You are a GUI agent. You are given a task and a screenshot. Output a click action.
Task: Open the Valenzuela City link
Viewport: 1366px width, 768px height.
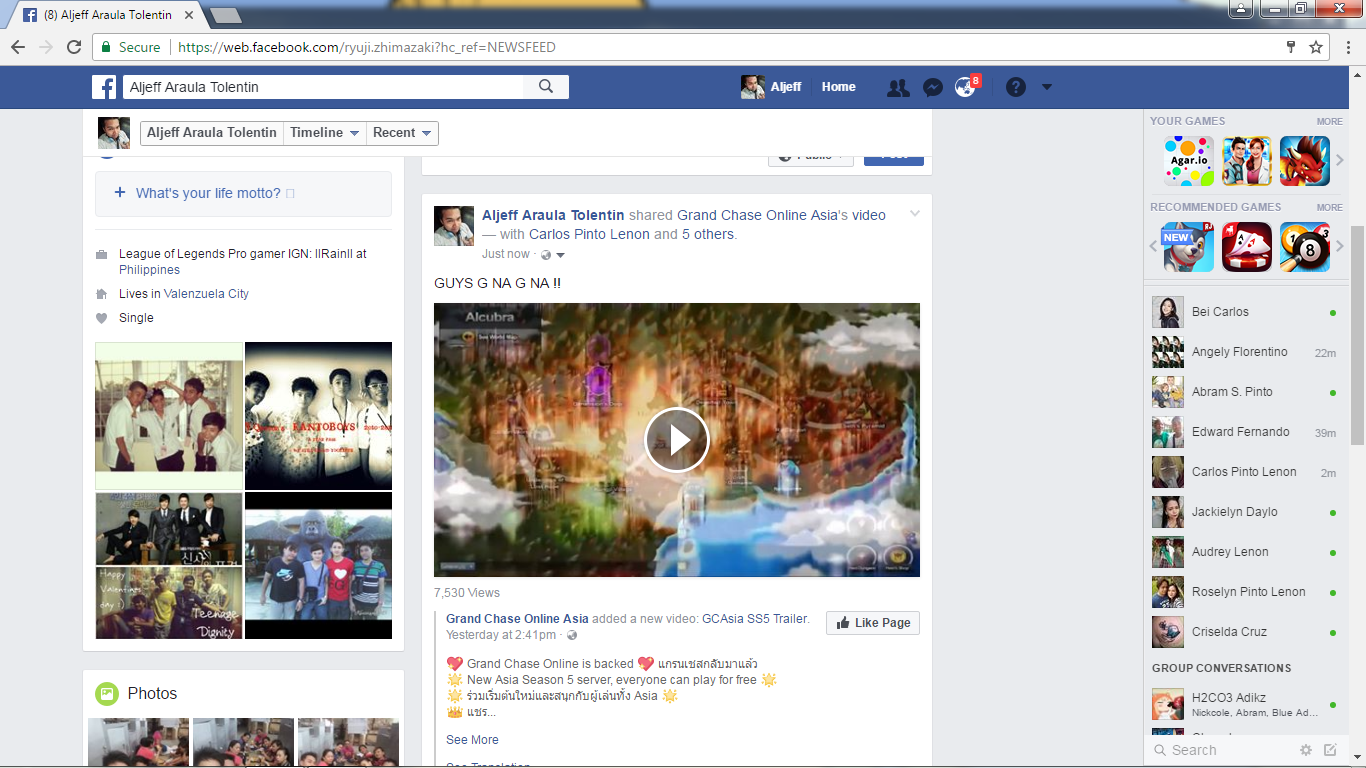[206, 294]
